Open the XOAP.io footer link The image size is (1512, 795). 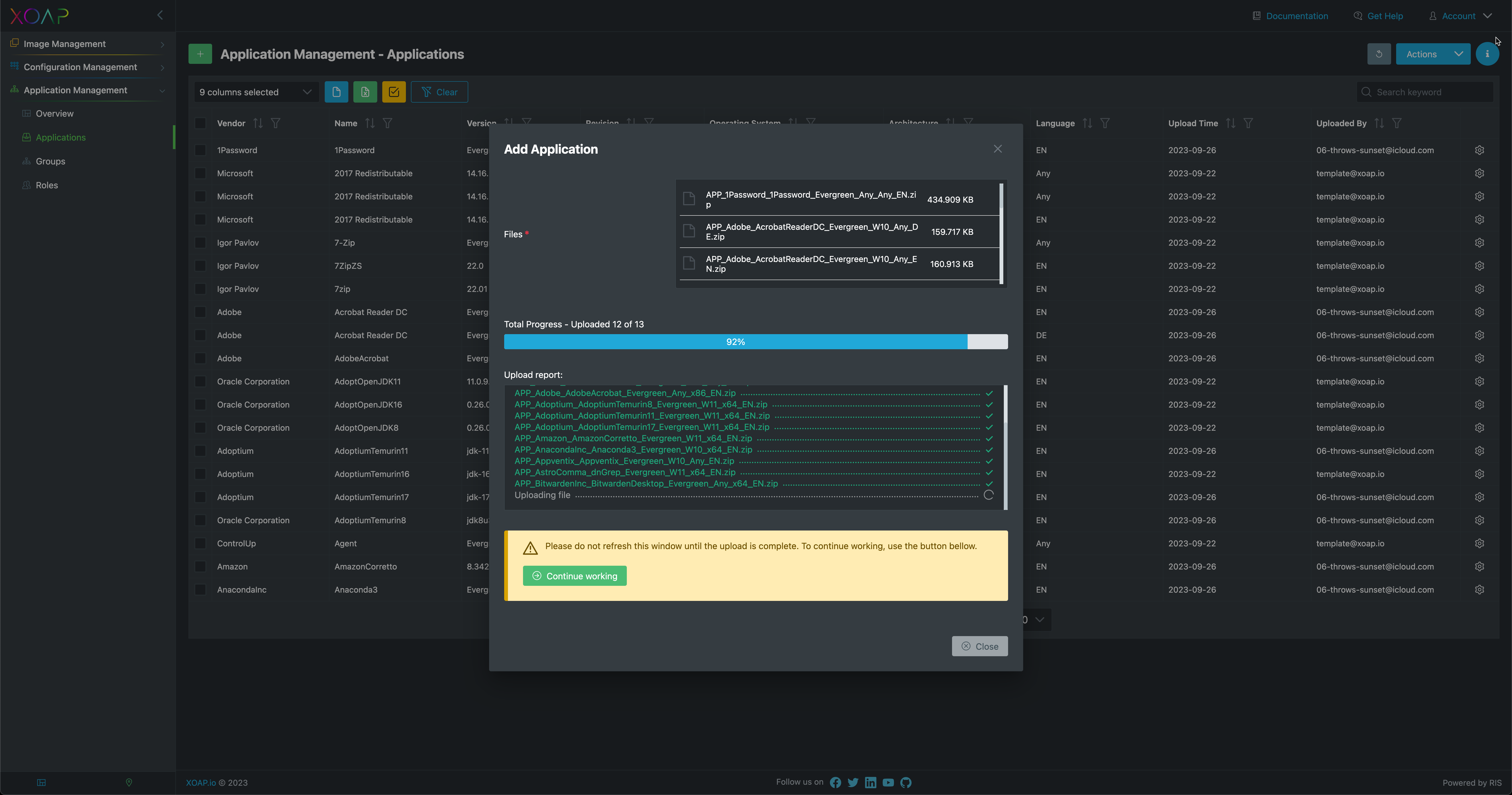point(201,783)
